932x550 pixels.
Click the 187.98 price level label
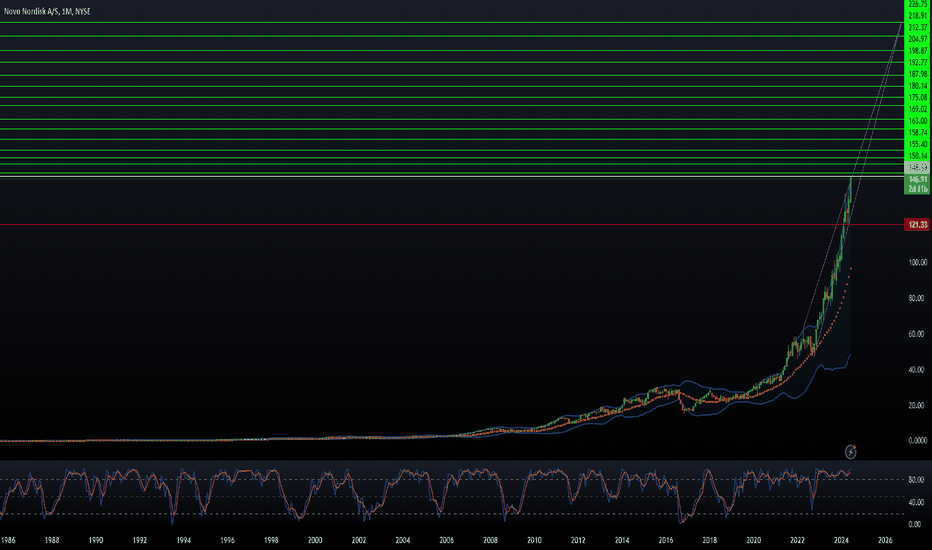[917, 74]
